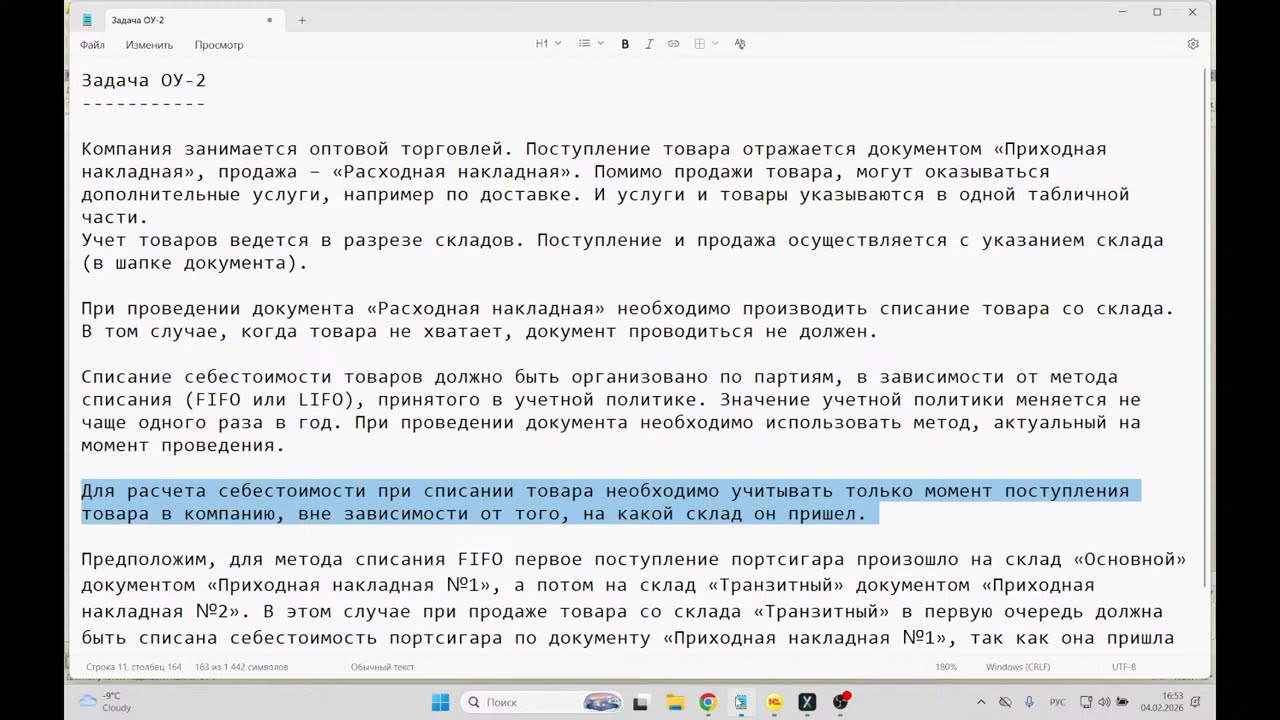Click the microphone tray icon

coord(1029,702)
